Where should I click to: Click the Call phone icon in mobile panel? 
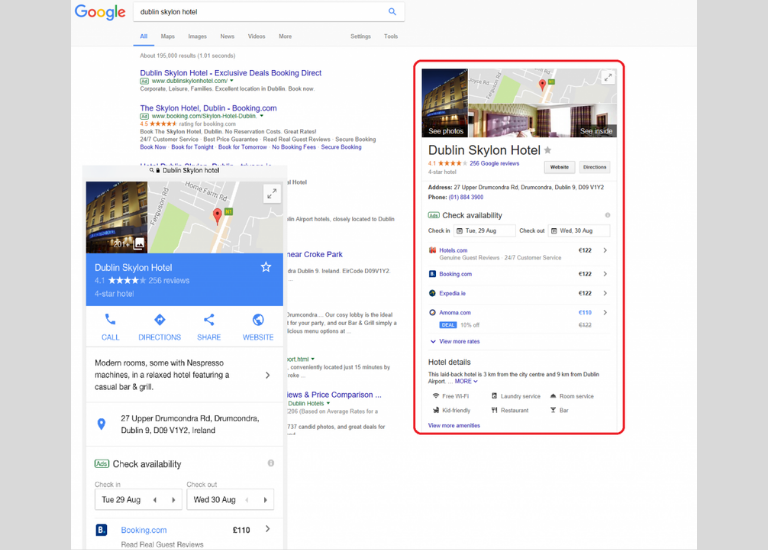click(110, 320)
